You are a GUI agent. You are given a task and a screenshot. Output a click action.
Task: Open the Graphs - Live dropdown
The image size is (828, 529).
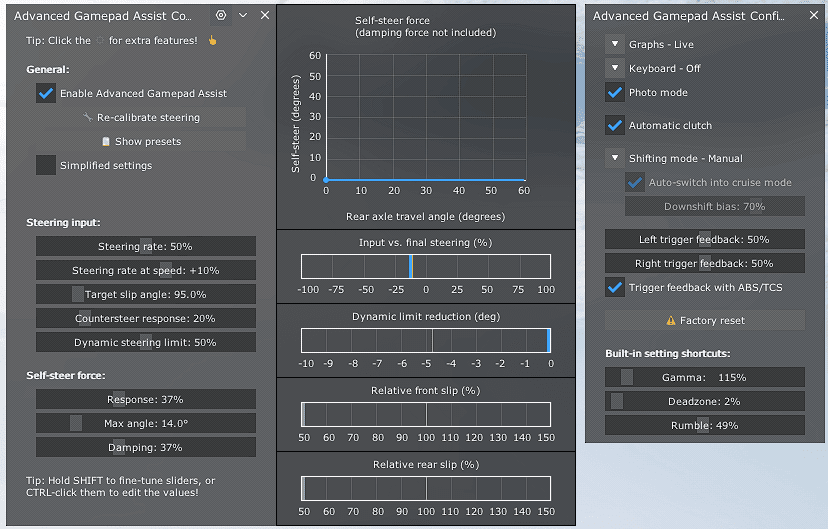615,44
